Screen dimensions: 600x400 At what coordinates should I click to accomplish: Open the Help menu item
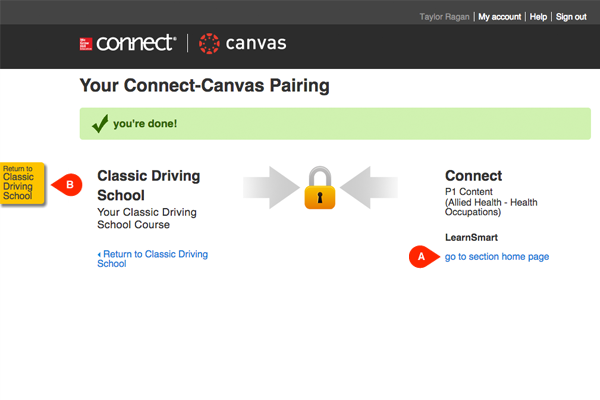538,17
